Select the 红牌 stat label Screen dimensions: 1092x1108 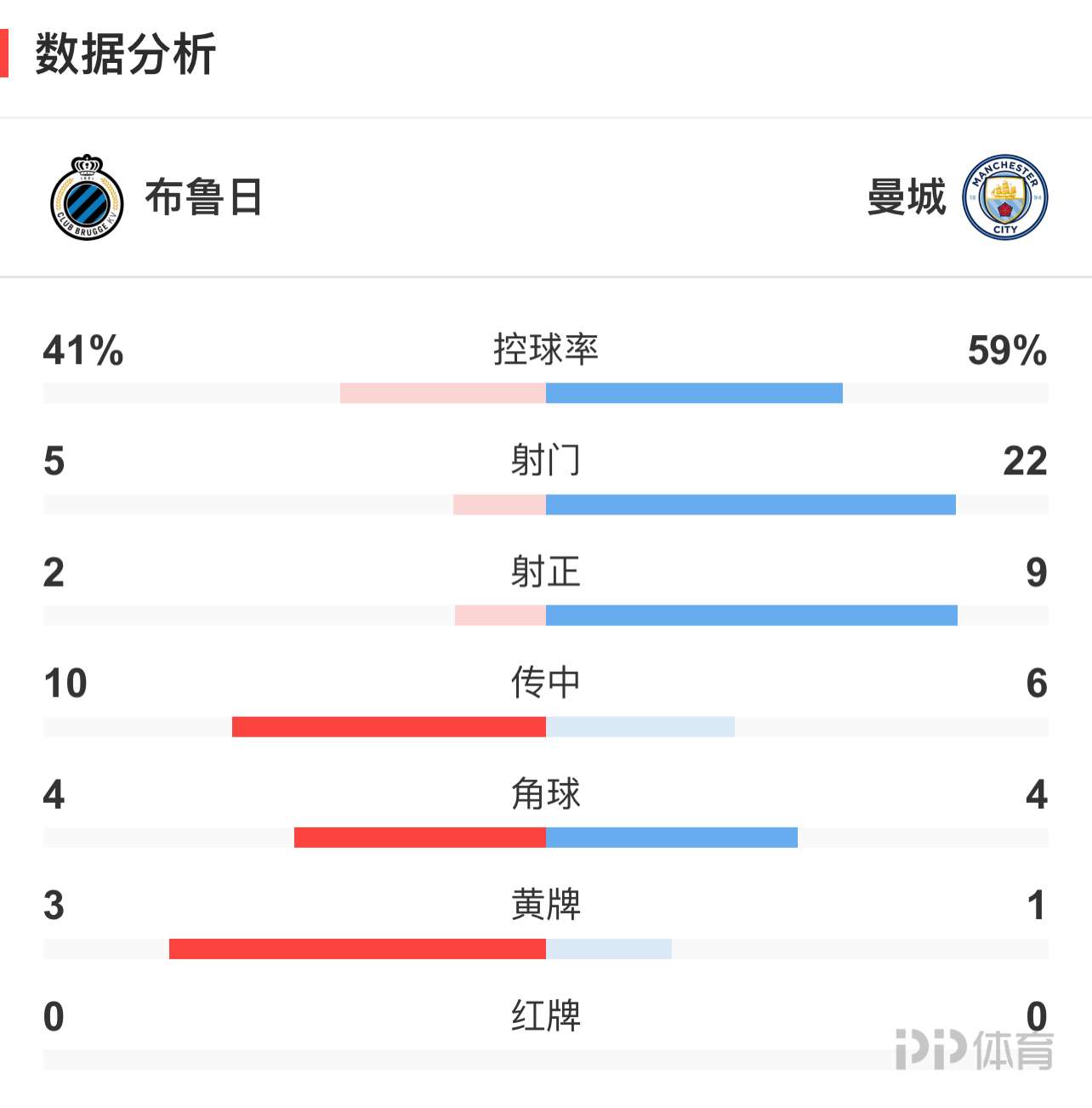coord(546,1016)
